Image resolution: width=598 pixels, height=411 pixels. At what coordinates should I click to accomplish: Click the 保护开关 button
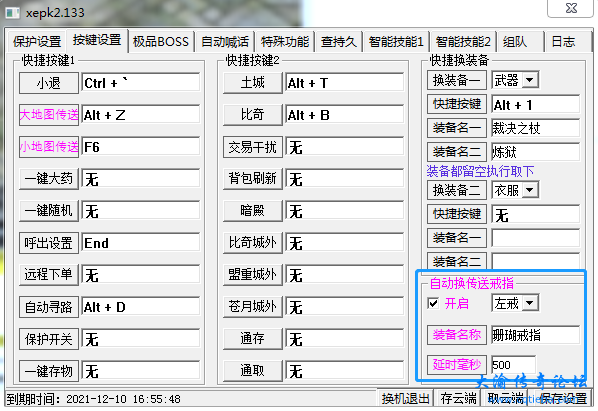click(x=49, y=339)
